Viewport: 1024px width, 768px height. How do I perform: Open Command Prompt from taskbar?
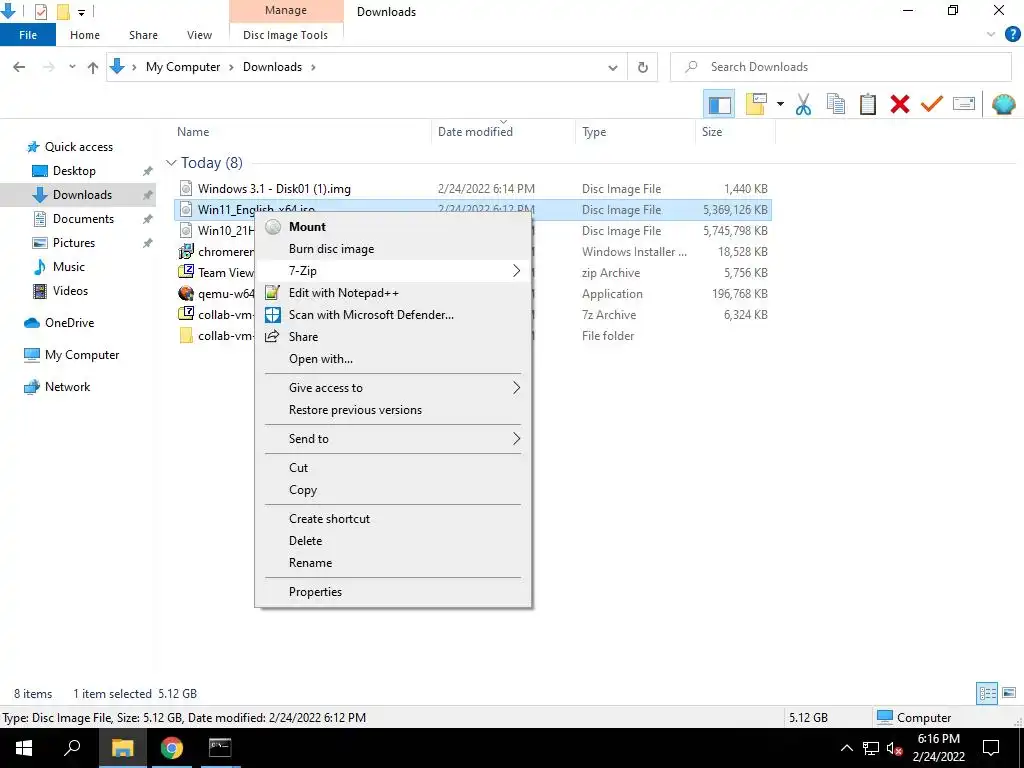[x=220, y=748]
